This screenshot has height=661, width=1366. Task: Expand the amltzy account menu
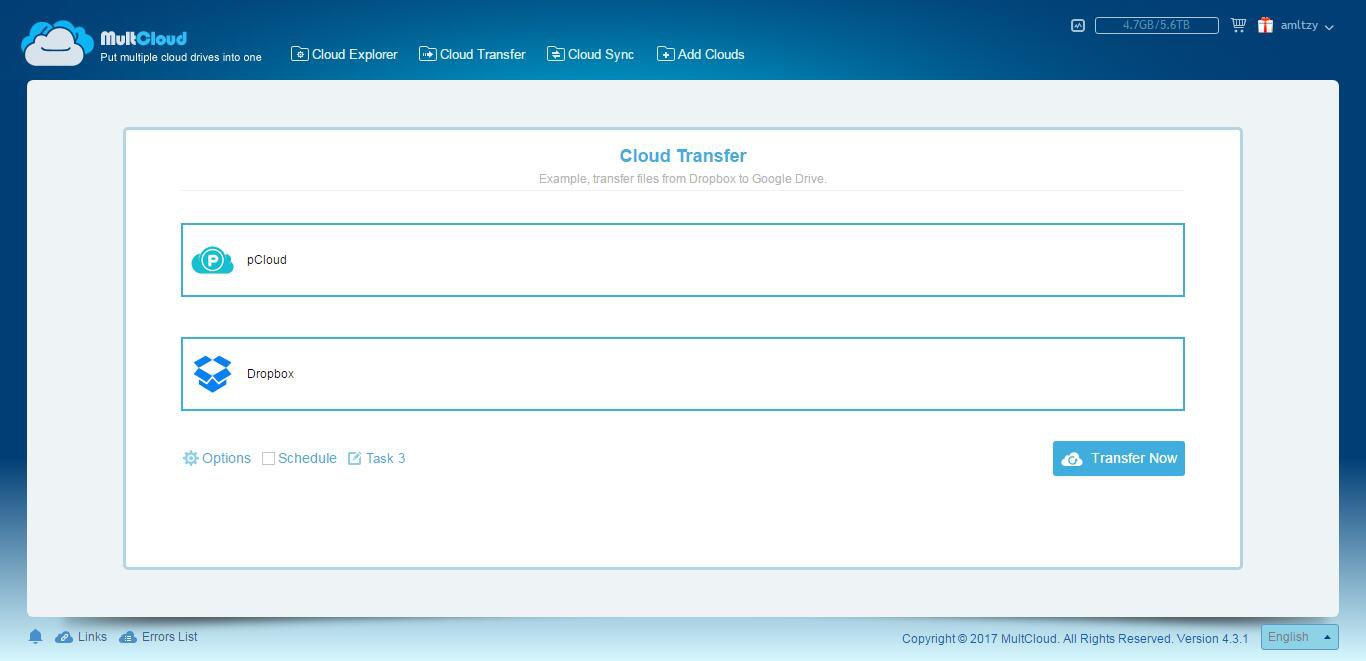(1307, 26)
